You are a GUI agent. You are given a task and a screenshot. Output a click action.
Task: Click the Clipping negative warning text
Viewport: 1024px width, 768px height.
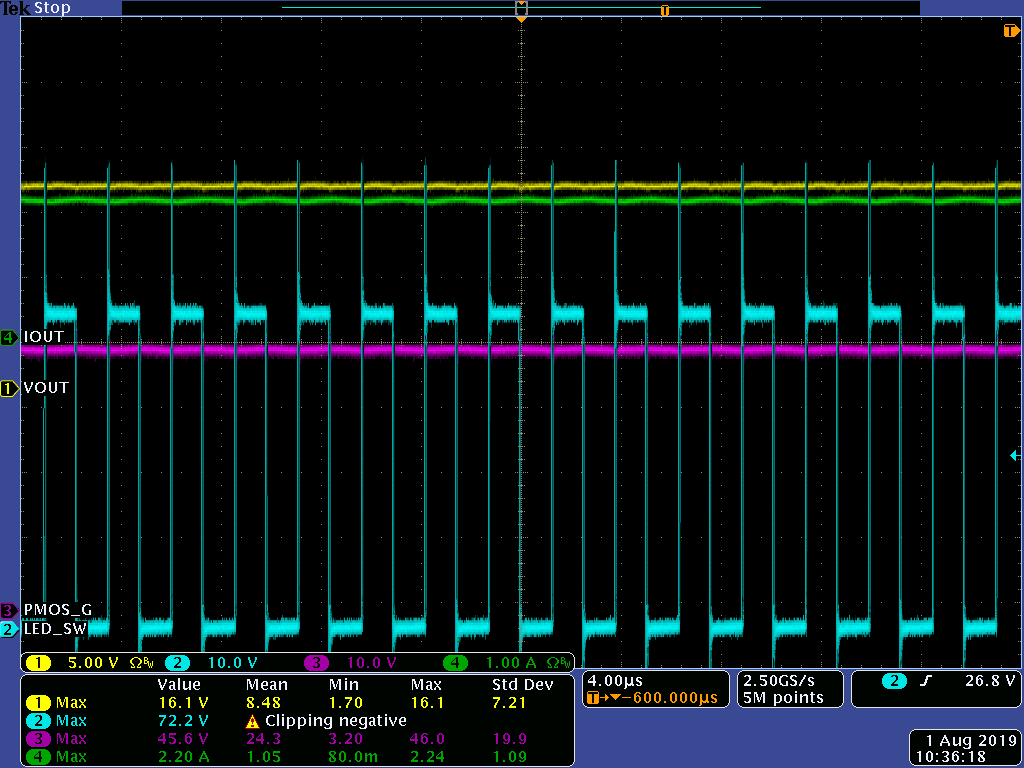[x=336, y=721]
